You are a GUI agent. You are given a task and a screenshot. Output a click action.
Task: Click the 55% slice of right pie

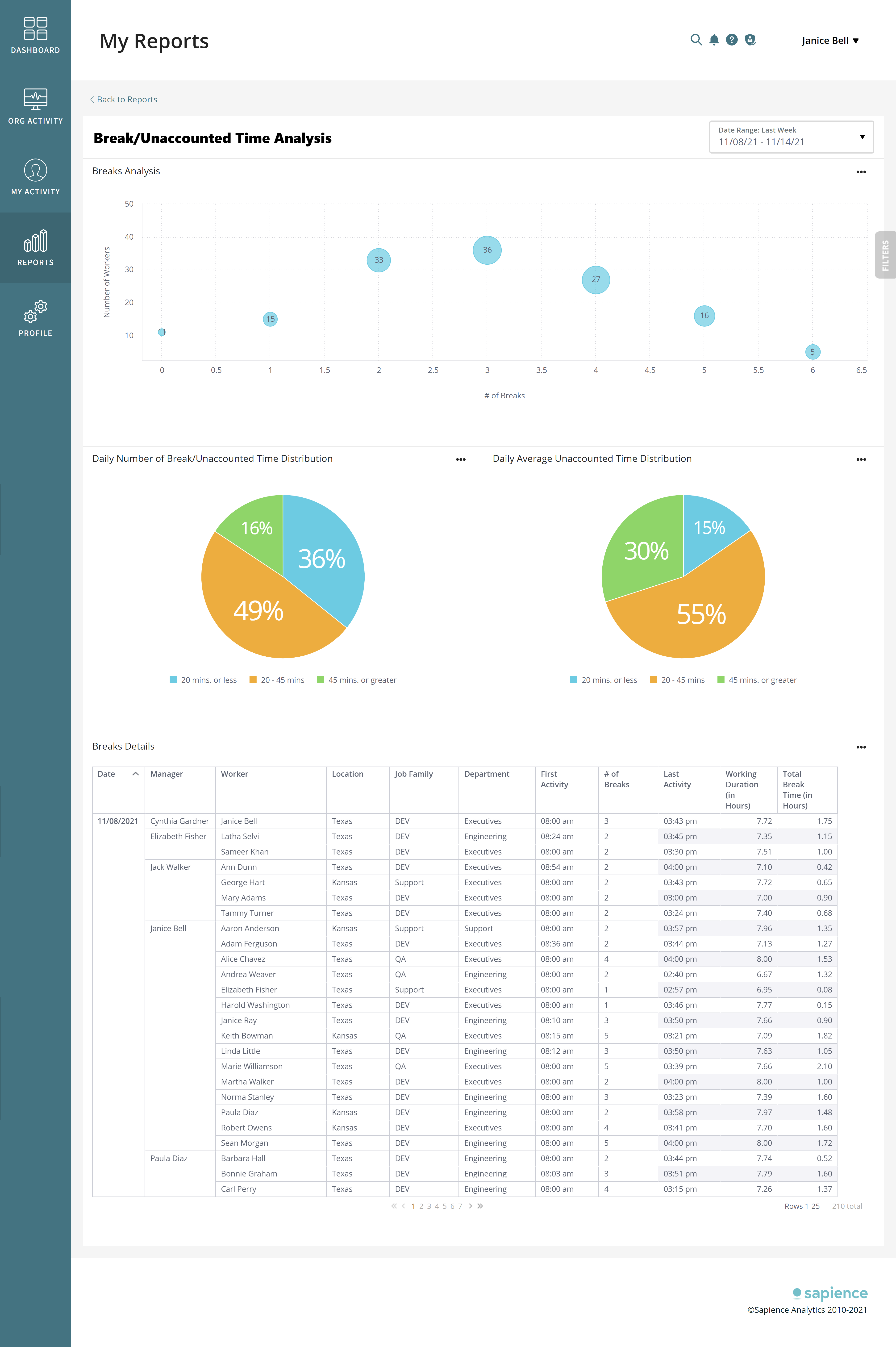tap(702, 614)
